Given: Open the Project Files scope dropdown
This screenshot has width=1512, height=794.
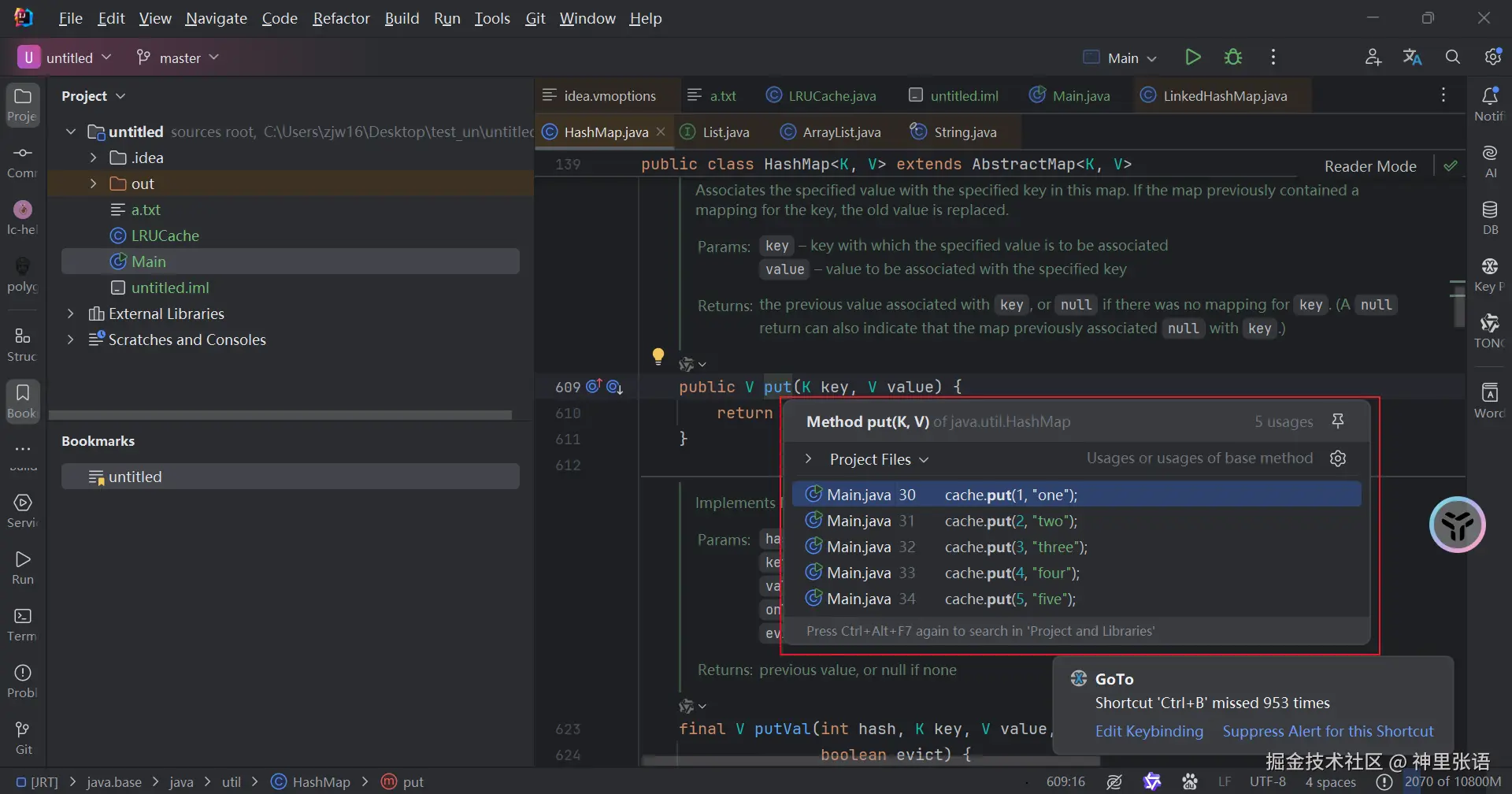Looking at the screenshot, I should [x=879, y=459].
